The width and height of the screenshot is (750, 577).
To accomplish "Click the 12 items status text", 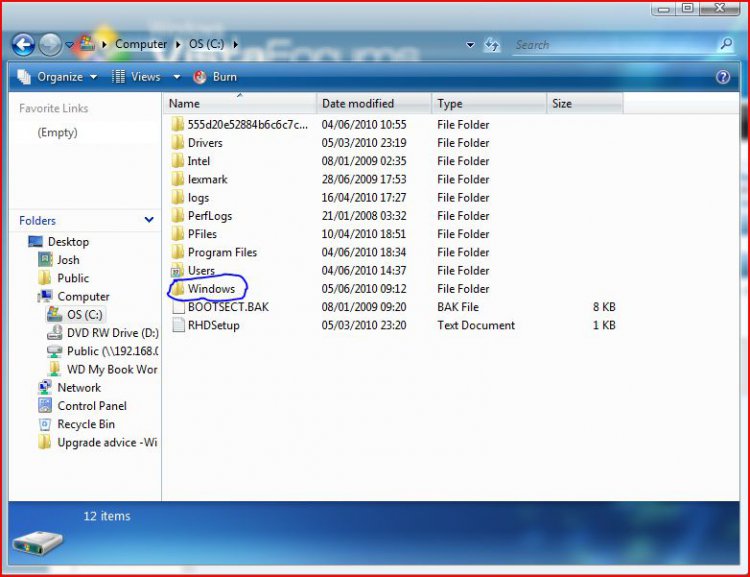I will click(x=107, y=516).
